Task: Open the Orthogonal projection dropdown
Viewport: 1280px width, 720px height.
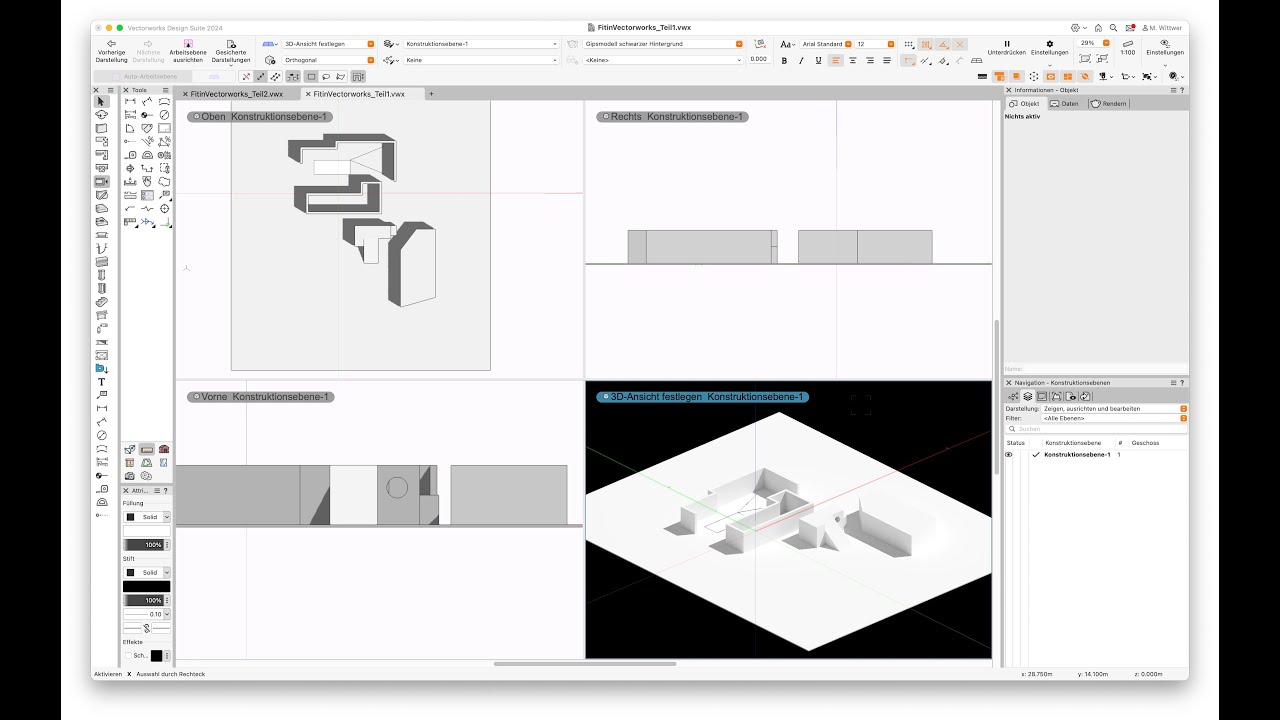Action: (328, 60)
